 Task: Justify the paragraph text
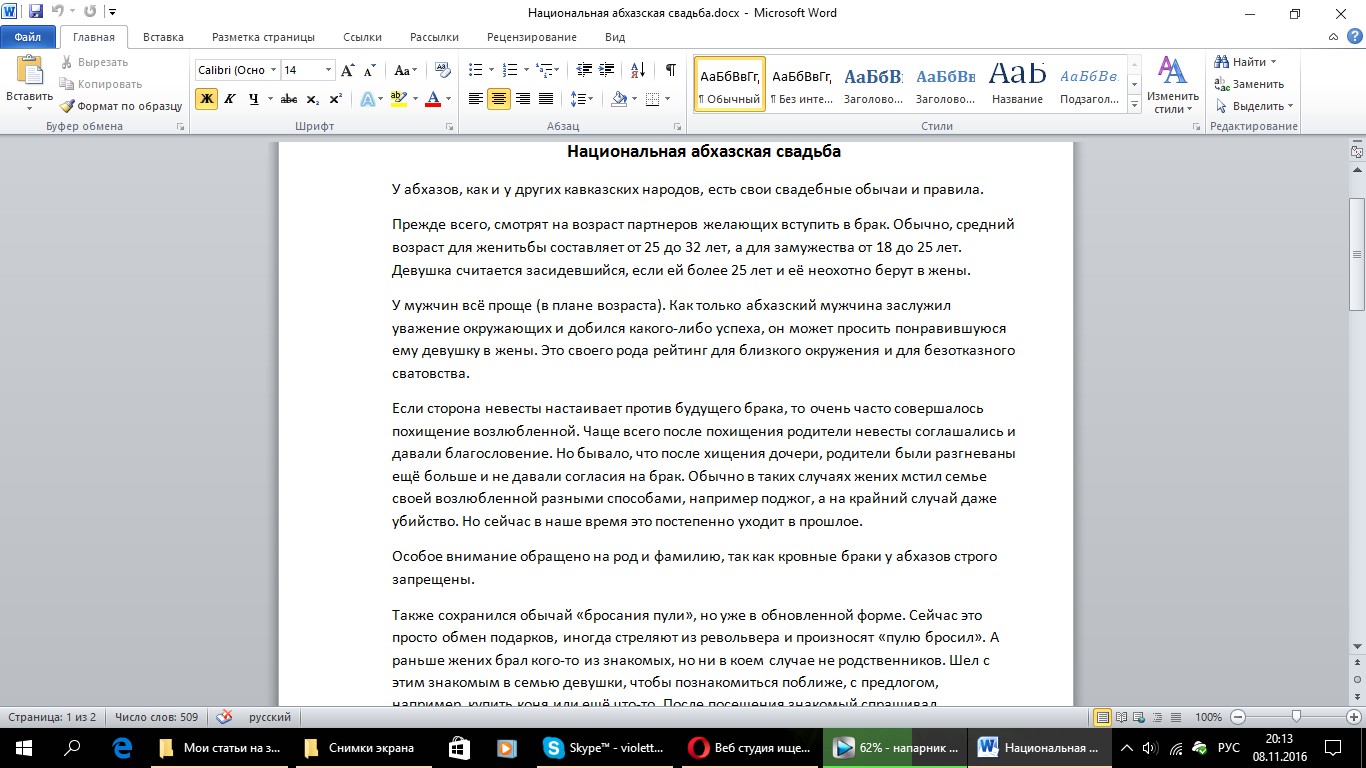click(x=546, y=99)
